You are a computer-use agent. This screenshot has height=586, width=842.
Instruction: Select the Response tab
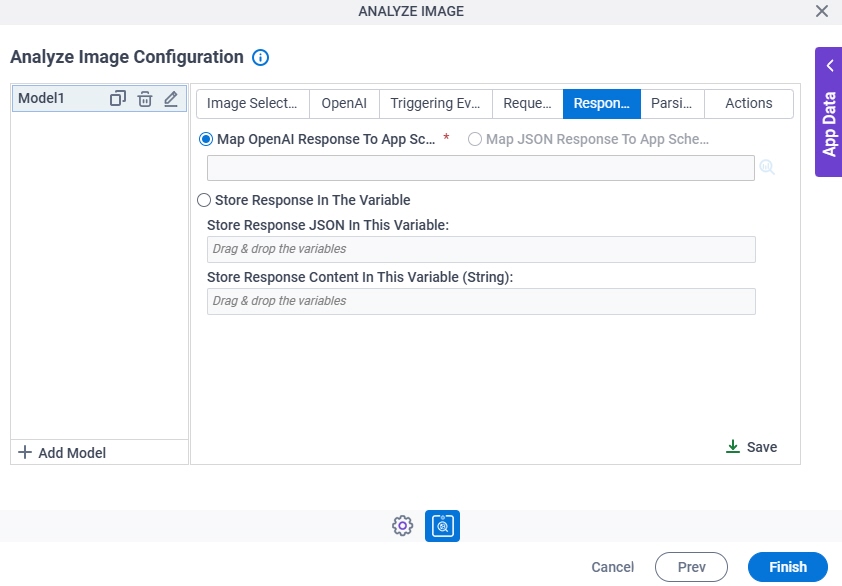click(601, 104)
